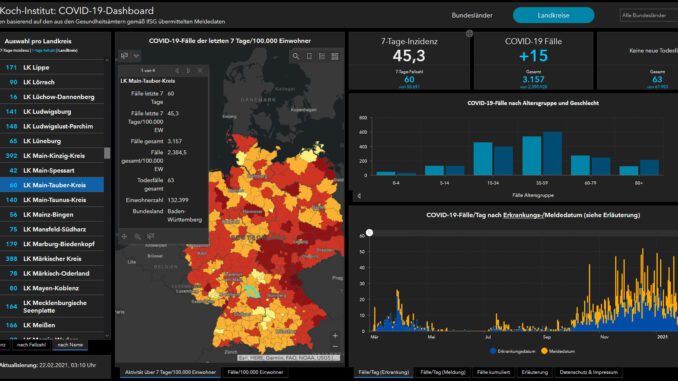The height and width of the screenshot is (381, 678).
Task: Select Fälle/Tag (Meldung) tab
Action: point(443,372)
